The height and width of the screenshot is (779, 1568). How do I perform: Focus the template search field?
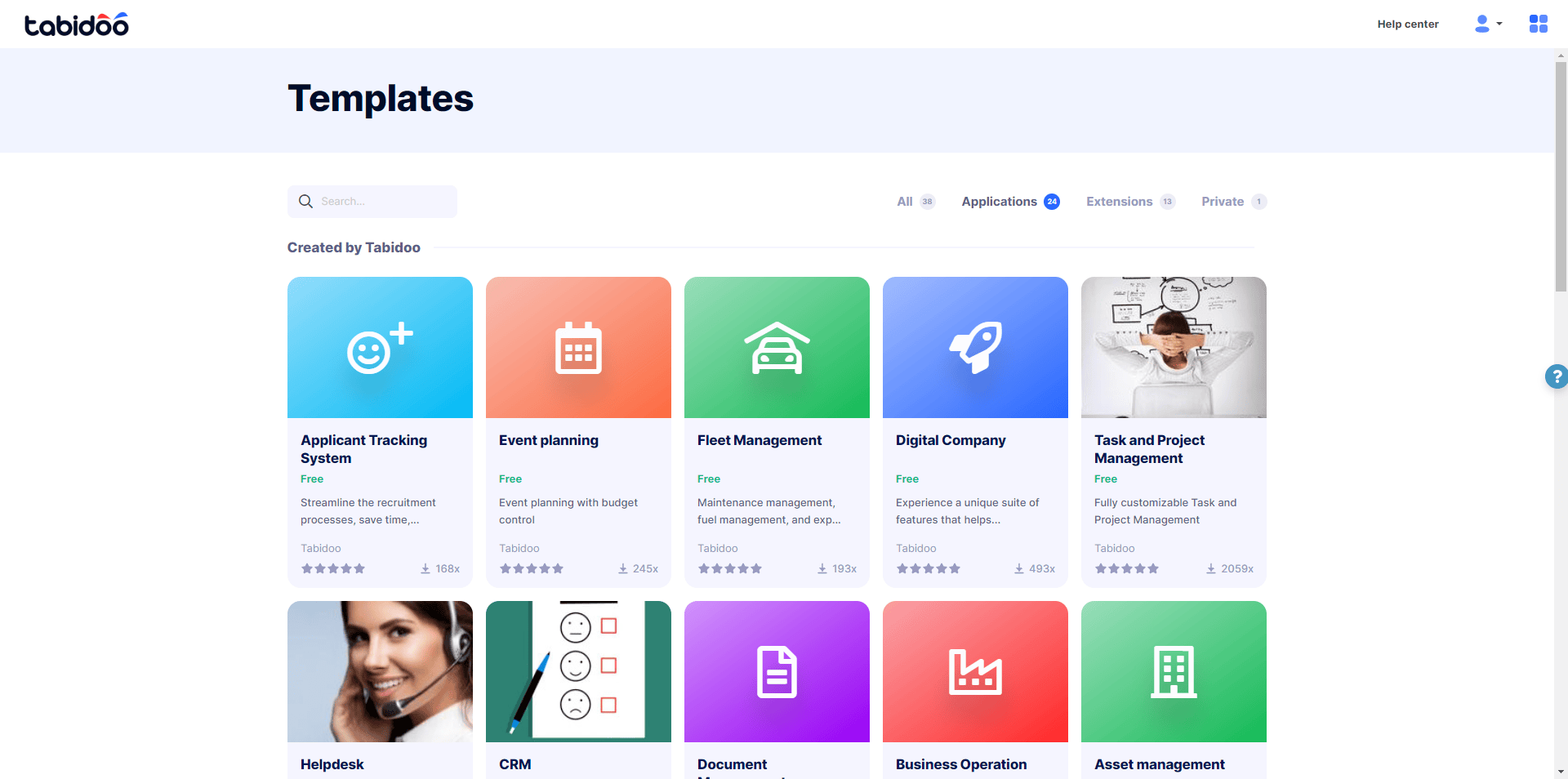tap(372, 201)
